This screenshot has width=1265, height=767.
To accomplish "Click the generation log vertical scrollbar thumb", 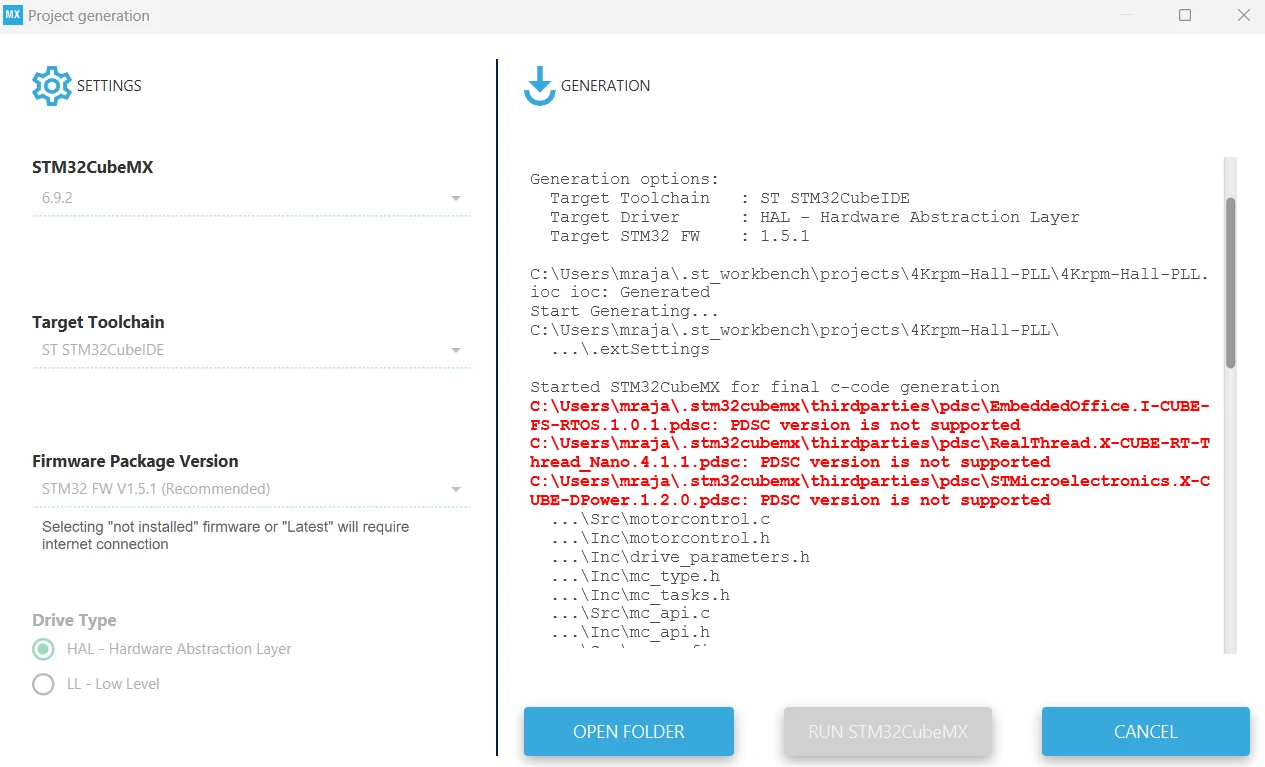I will click(x=1231, y=283).
